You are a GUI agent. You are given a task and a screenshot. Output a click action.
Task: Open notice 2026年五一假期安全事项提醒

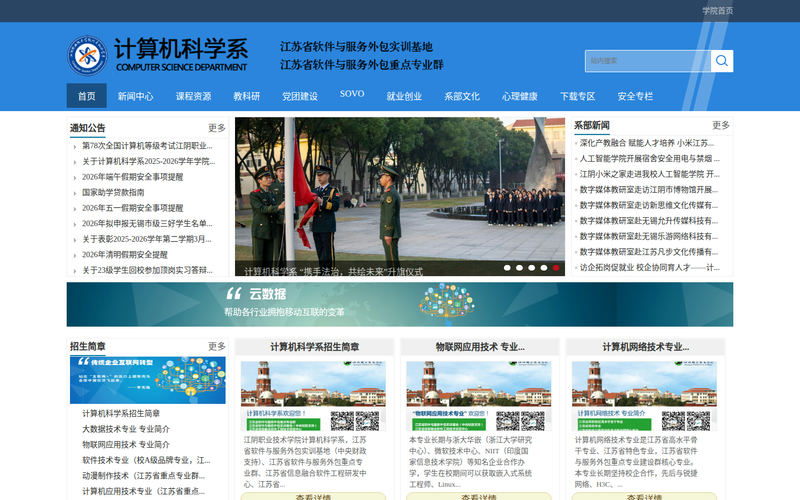(132, 208)
